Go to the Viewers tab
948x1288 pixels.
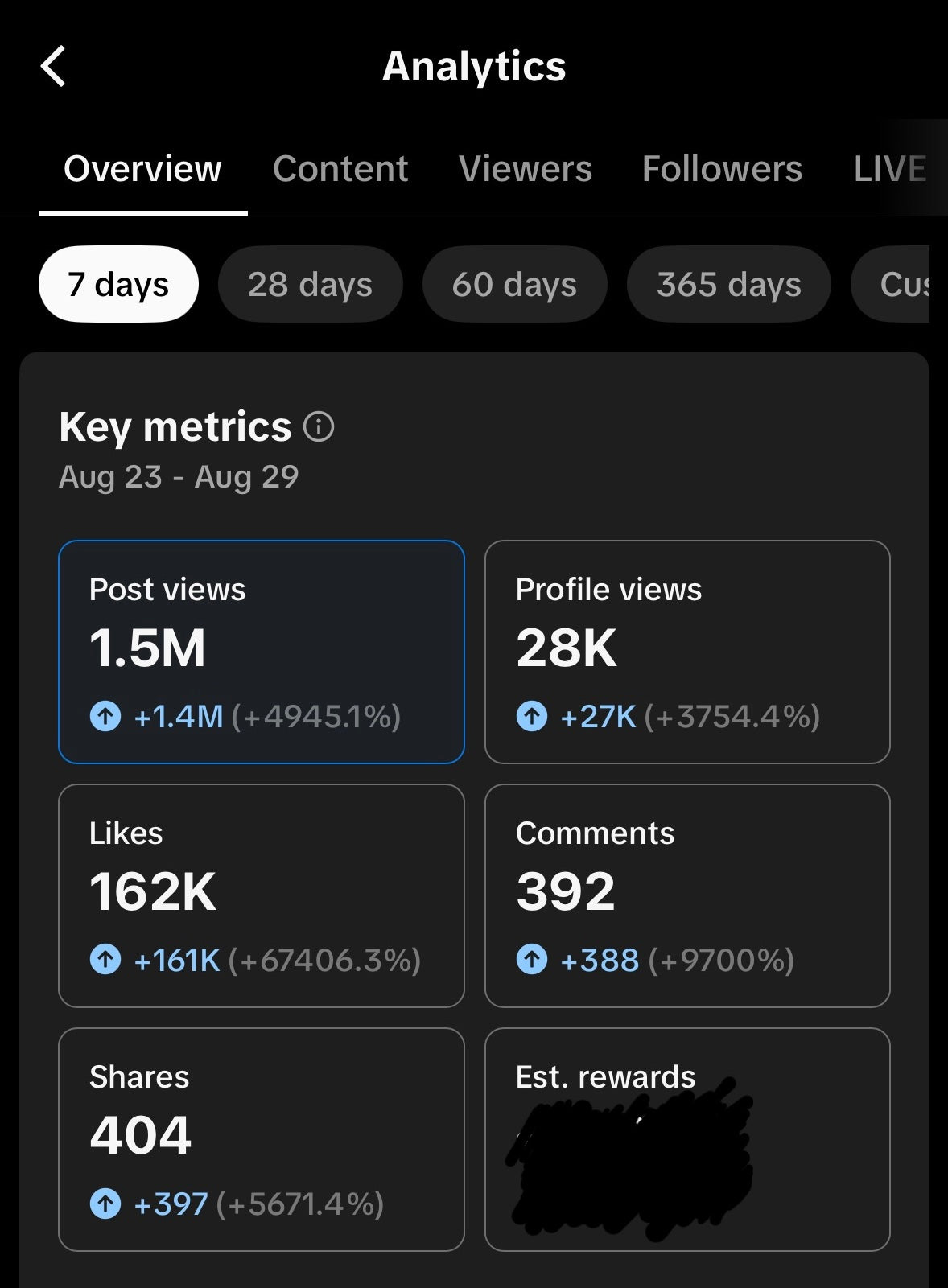pyautogui.click(x=526, y=170)
